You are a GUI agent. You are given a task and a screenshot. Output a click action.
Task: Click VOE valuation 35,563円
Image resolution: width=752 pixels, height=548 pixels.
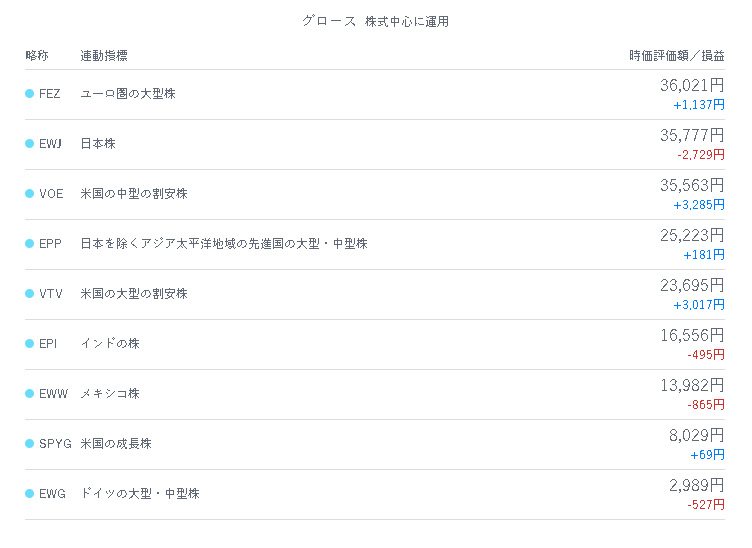coord(692,185)
